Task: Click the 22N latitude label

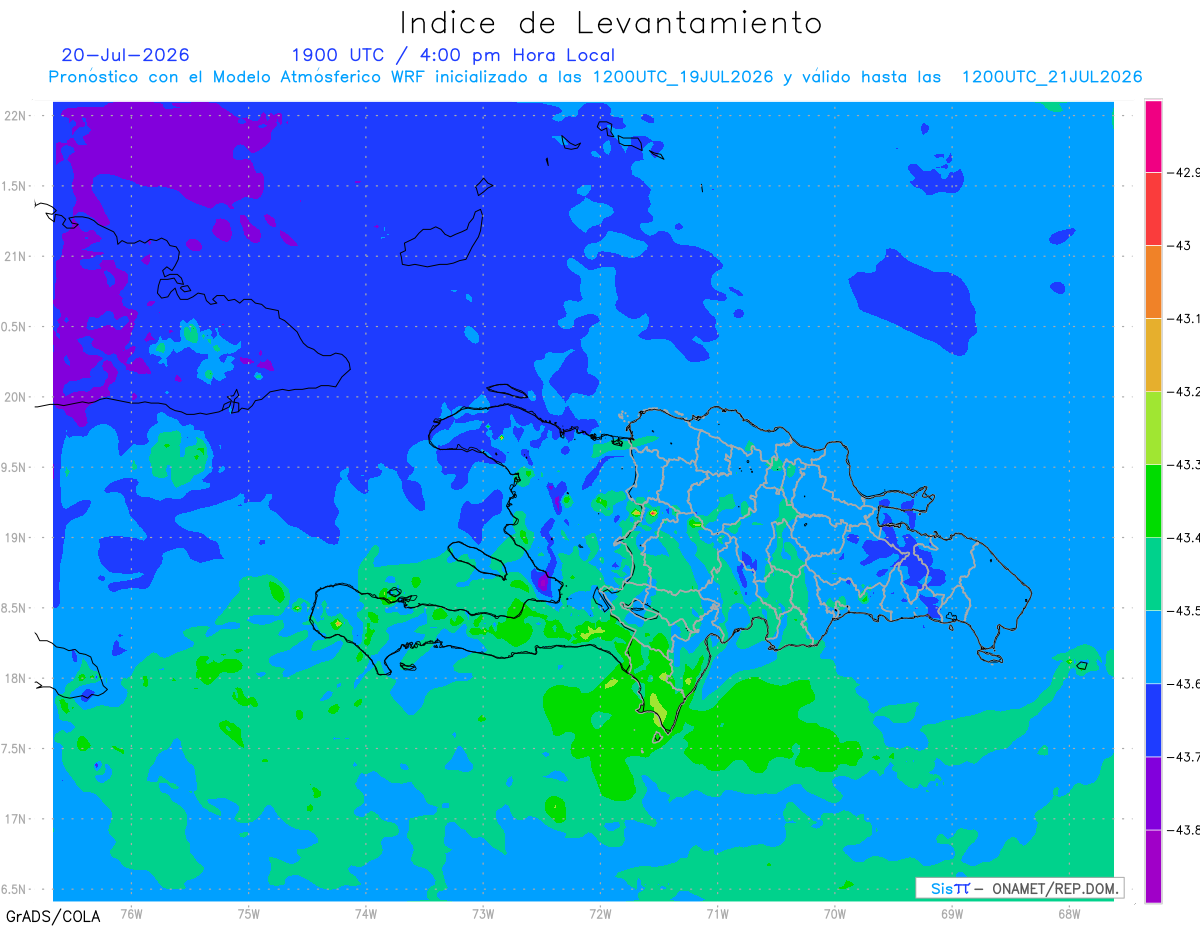Action: click(x=14, y=116)
